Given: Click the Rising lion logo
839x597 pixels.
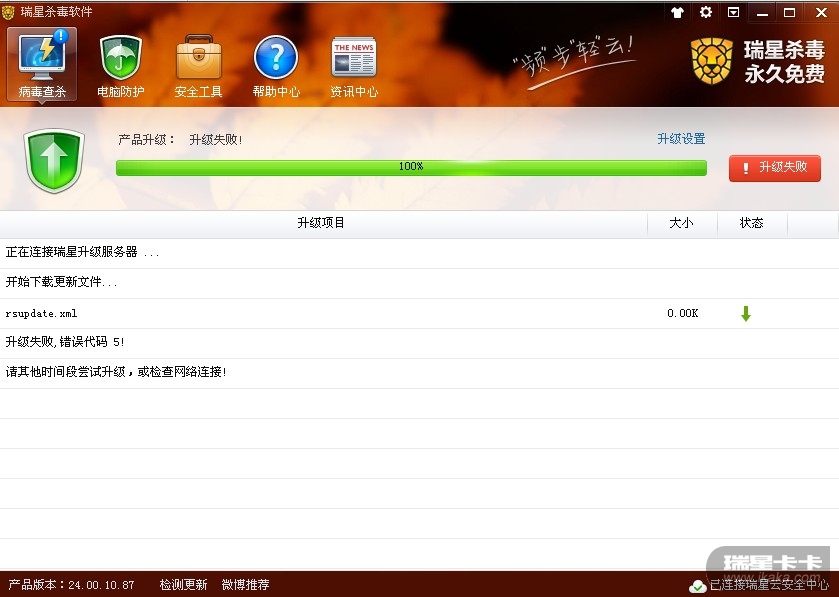Looking at the screenshot, I should 711,61.
